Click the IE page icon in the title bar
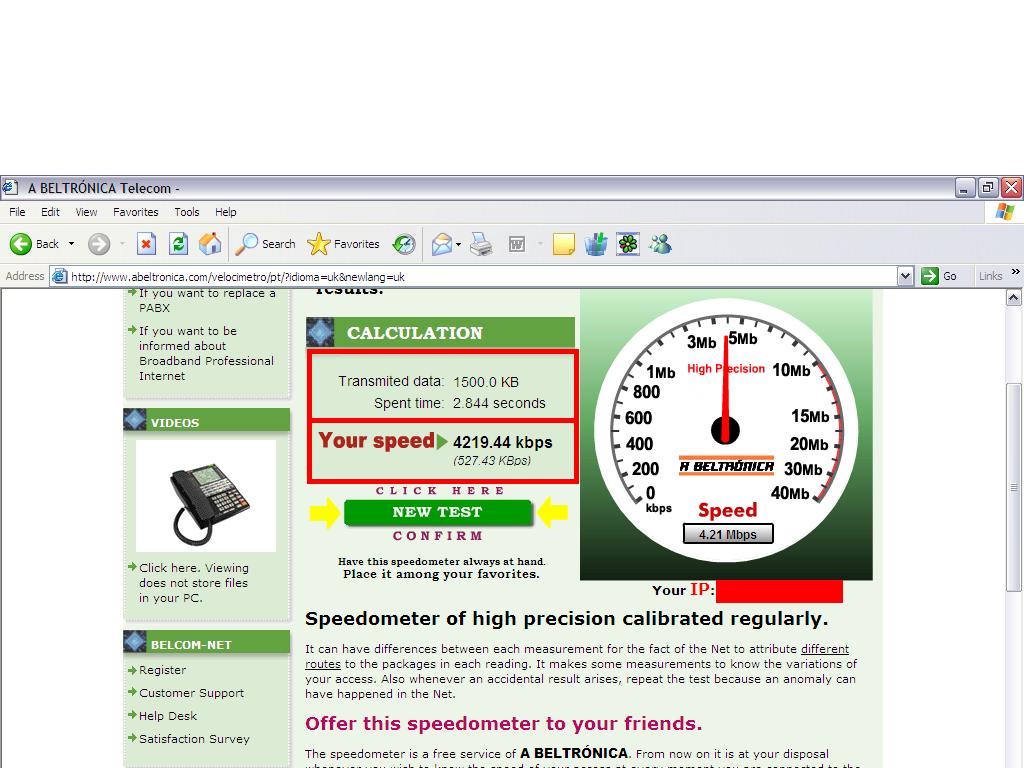Image resolution: width=1024 pixels, height=768 pixels. [10, 187]
